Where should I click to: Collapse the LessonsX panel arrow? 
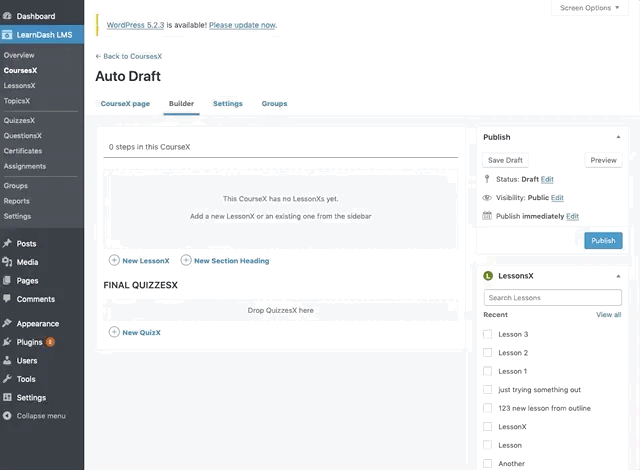tap(618, 276)
